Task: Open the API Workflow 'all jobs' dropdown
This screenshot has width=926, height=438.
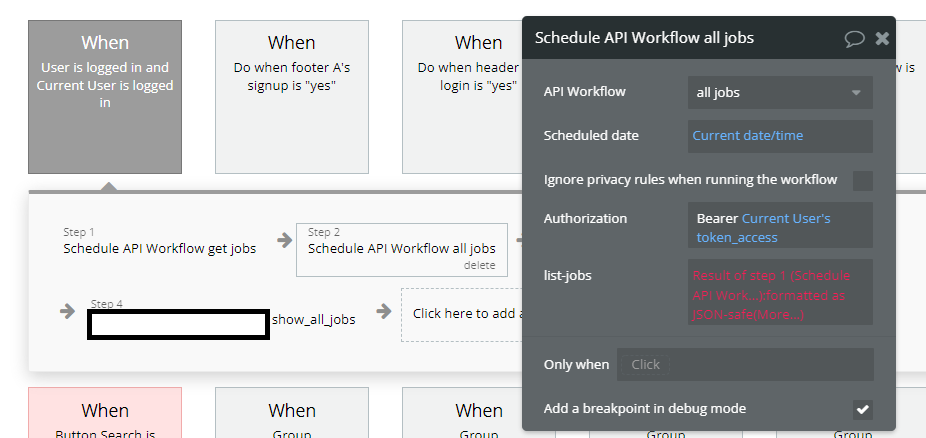Action: pyautogui.click(x=779, y=92)
